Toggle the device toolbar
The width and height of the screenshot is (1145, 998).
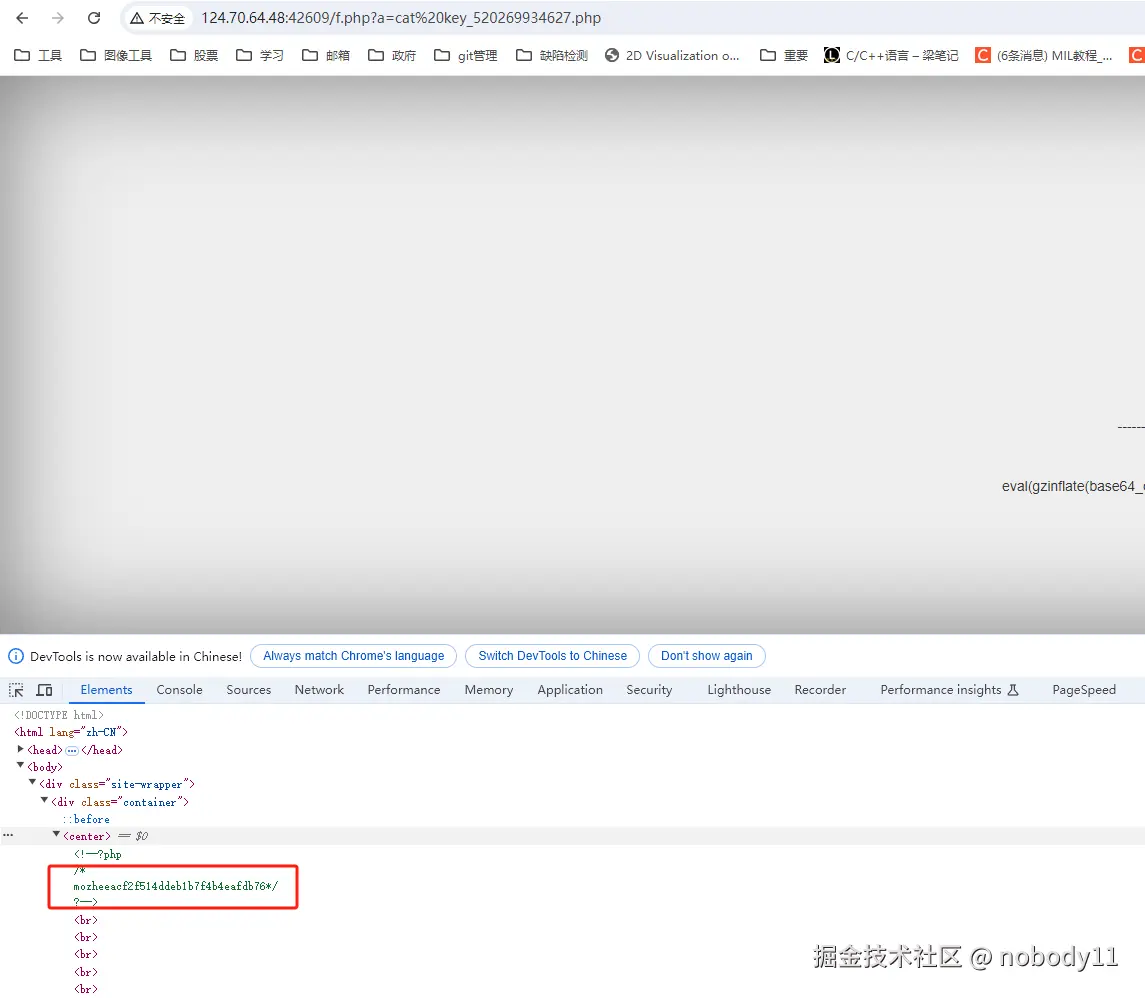[x=45, y=690]
